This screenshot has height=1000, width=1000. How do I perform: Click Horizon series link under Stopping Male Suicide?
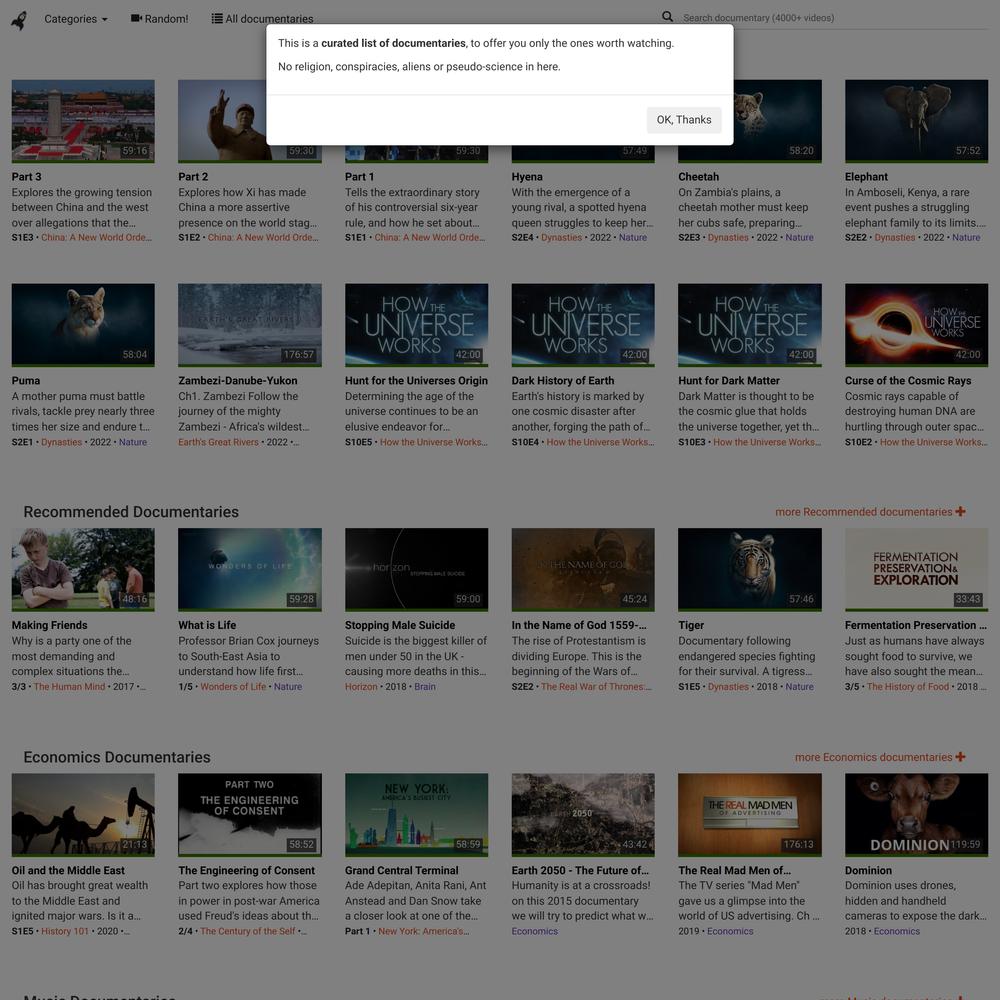(x=361, y=687)
